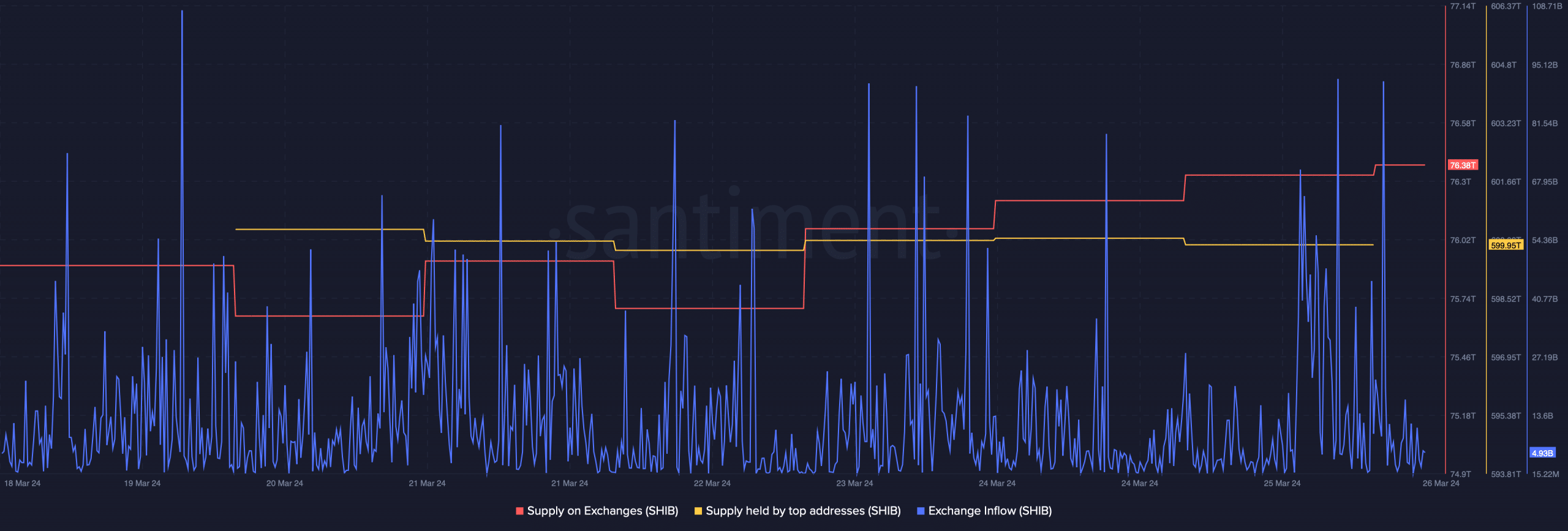1568x531 pixels.
Task: Click the 603.23T axis label
Action: click(1506, 124)
